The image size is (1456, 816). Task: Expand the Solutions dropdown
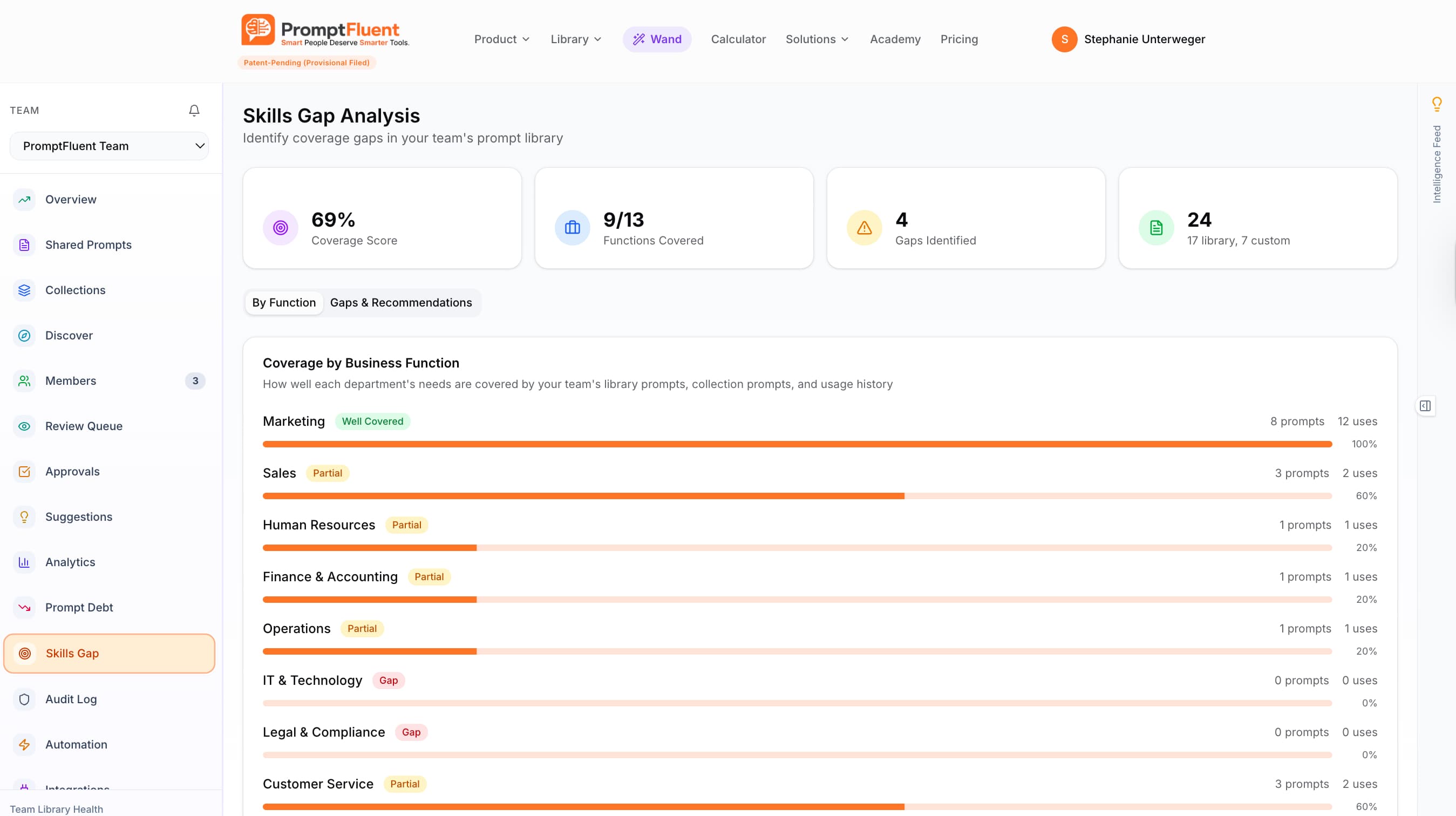817,39
